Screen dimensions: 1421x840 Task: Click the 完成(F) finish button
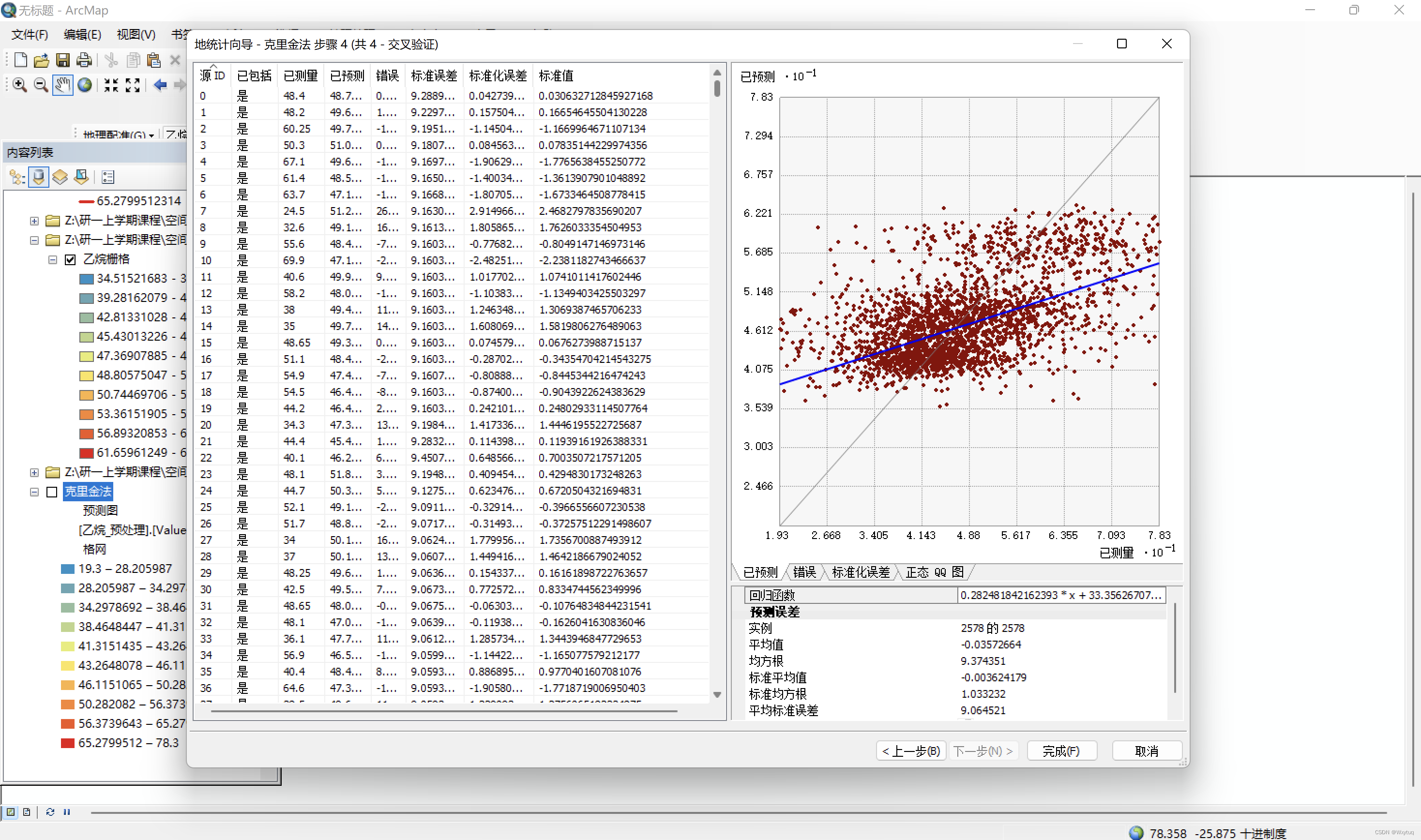point(1061,751)
